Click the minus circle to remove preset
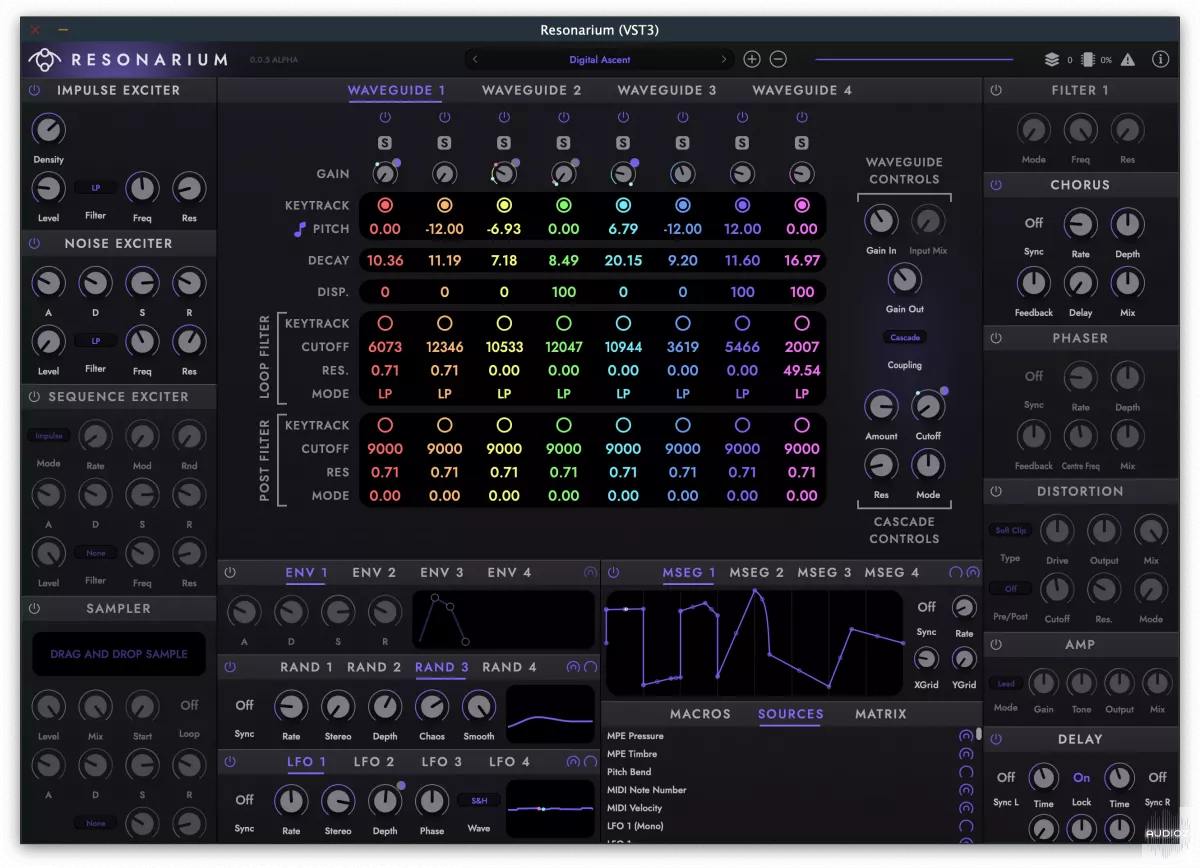 tap(778, 60)
